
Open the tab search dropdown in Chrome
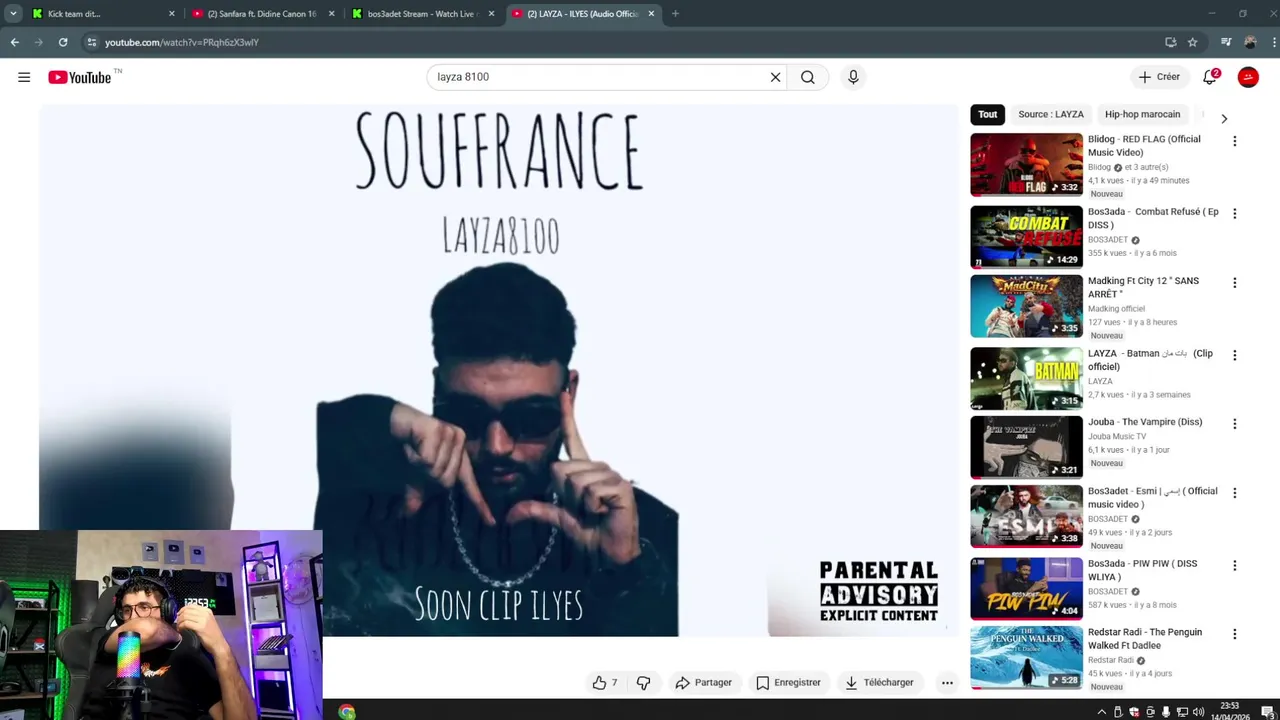13,14
